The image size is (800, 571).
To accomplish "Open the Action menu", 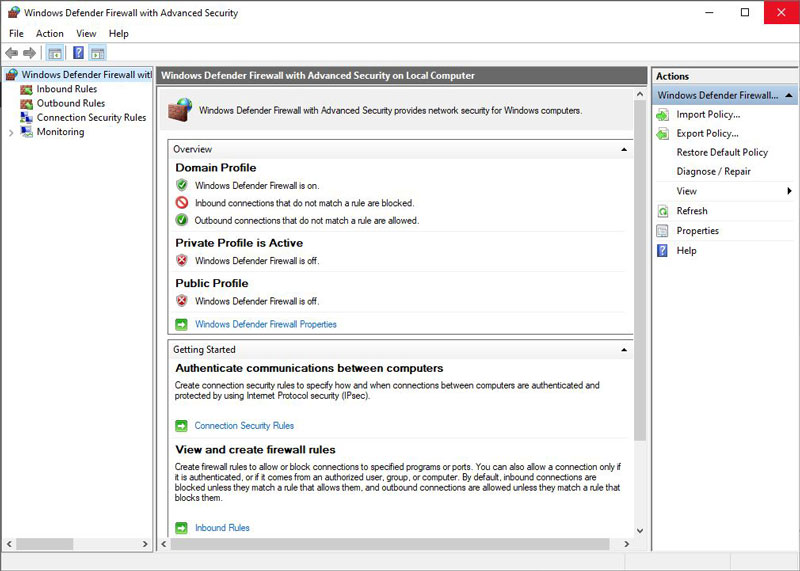I will (x=49, y=34).
